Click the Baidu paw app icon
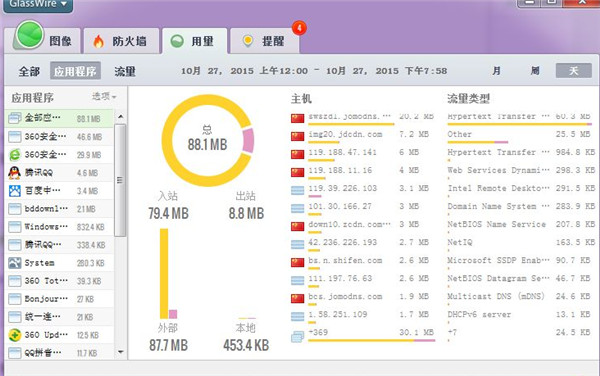This screenshot has height=376, width=600. [15, 190]
